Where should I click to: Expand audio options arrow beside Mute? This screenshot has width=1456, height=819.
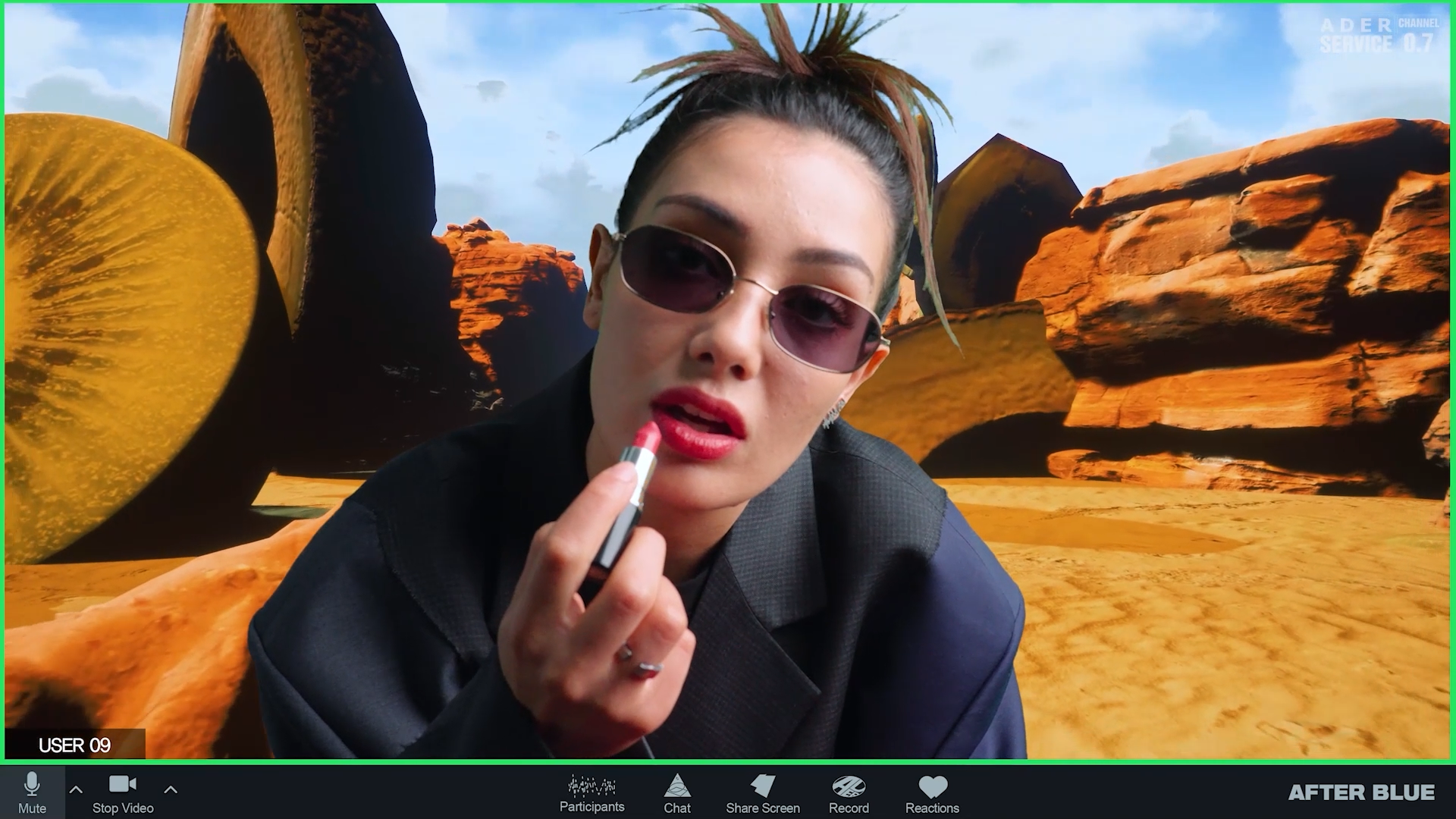click(76, 789)
